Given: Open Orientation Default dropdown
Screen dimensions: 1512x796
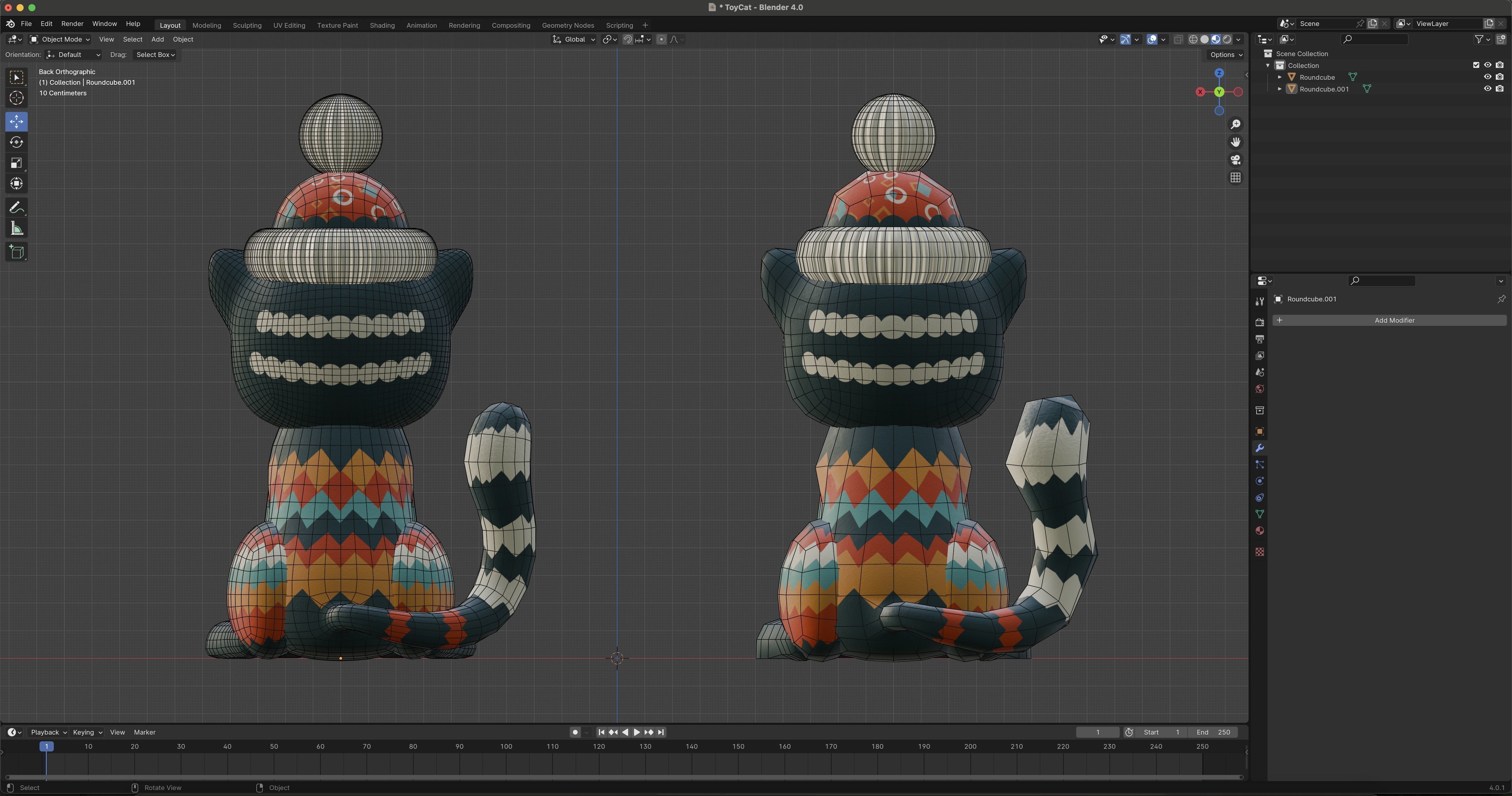Looking at the screenshot, I should tap(73, 55).
